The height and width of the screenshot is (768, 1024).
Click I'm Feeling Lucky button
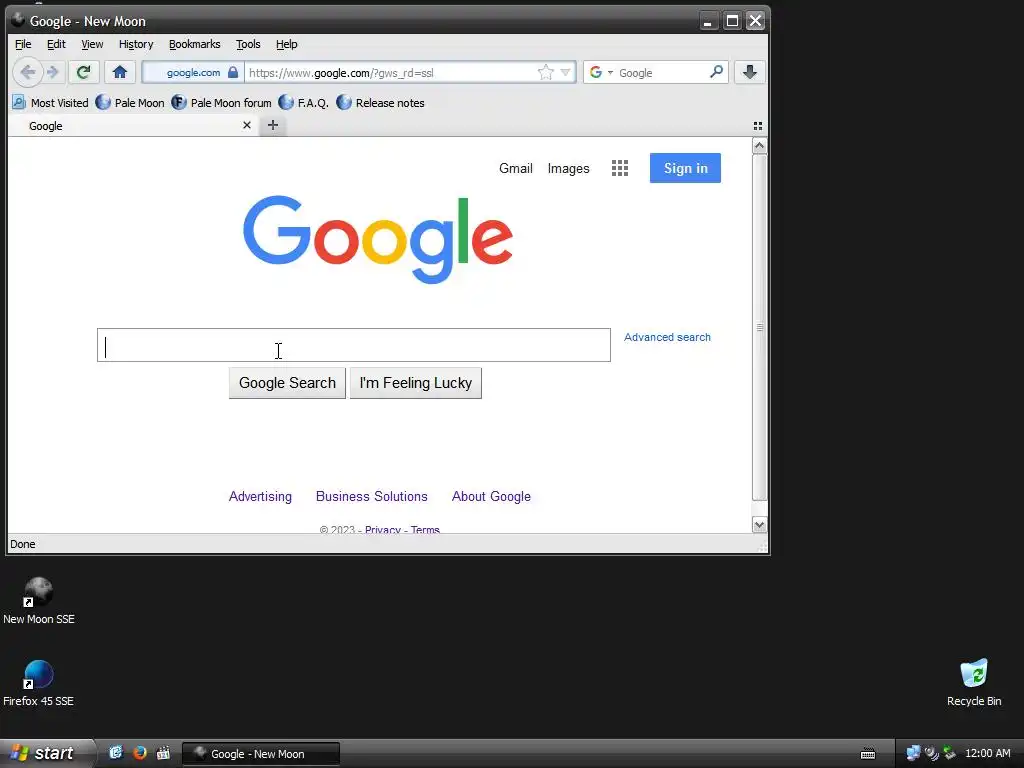pyautogui.click(x=415, y=383)
